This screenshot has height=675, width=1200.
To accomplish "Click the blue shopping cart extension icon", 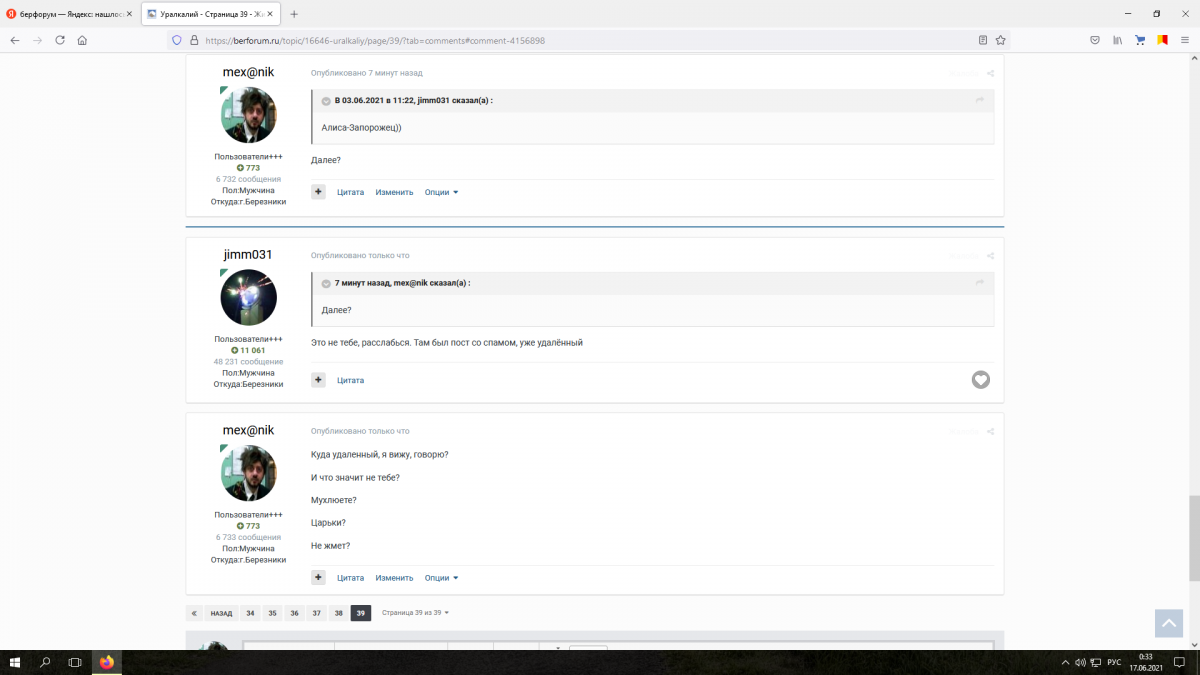I will (1140, 40).
